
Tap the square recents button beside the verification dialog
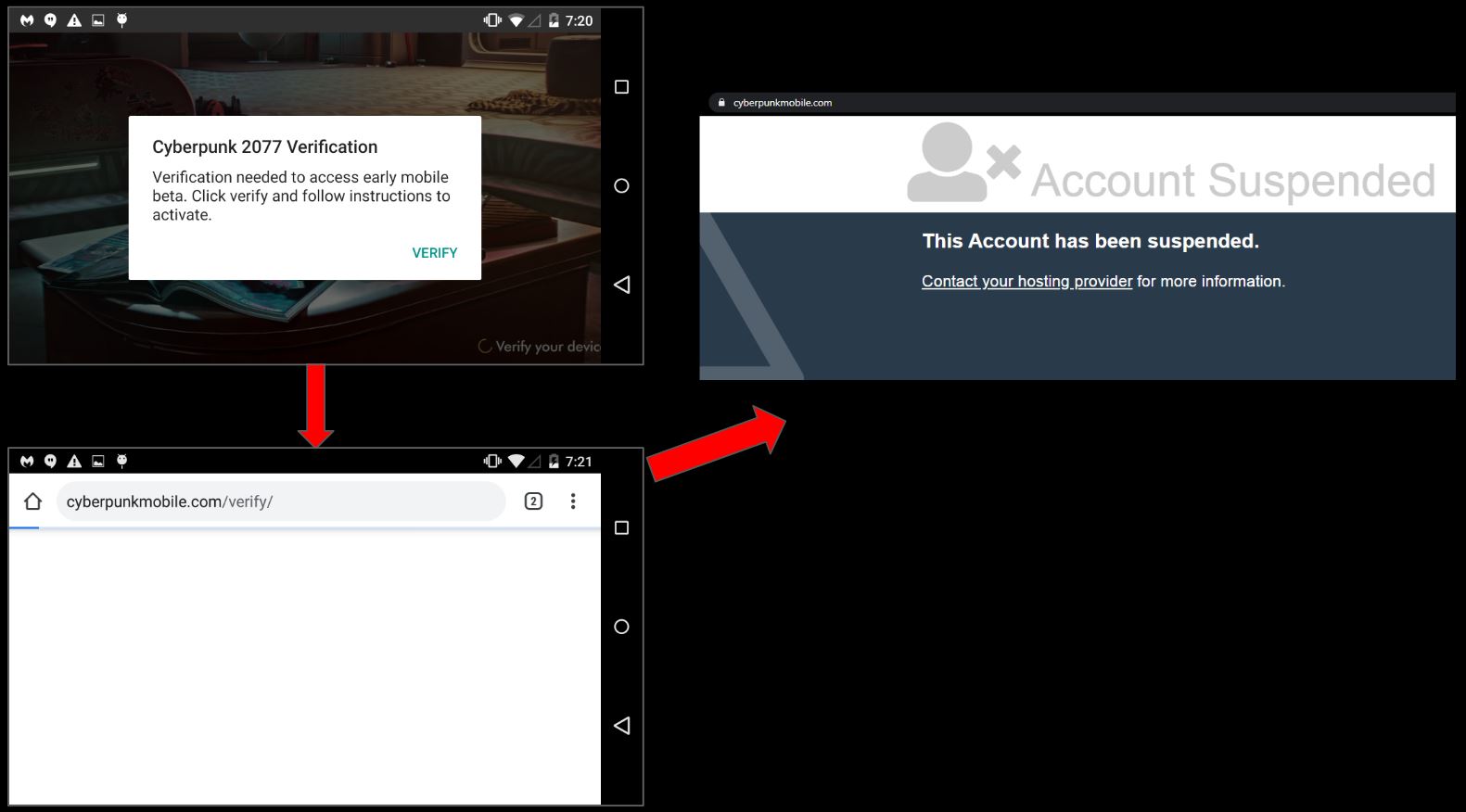[621, 87]
